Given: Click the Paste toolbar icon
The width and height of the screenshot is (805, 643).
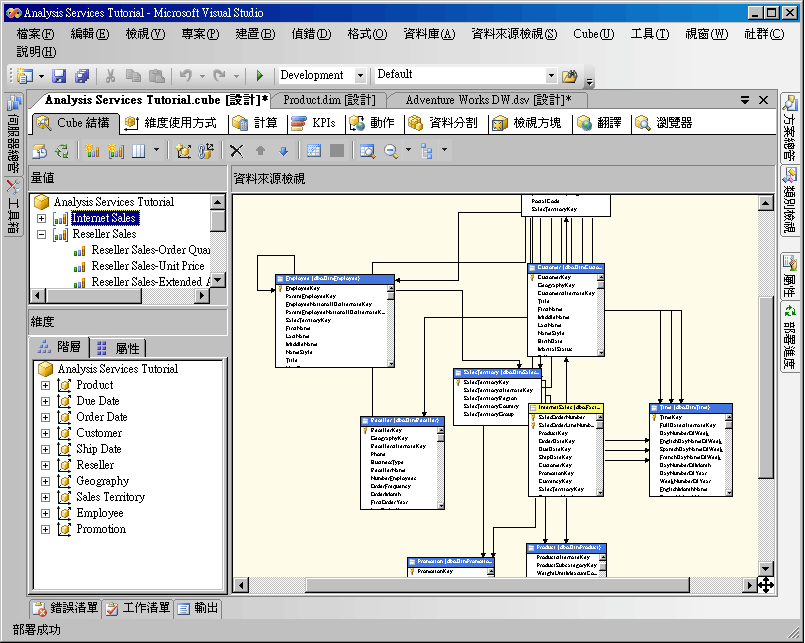Looking at the screenshot, I should point(157,76).
